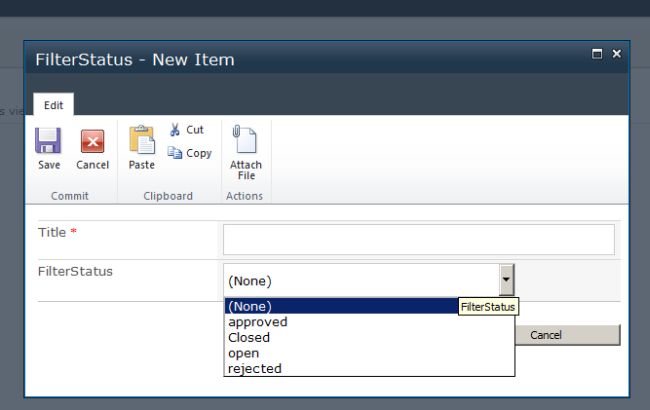
Task: Switch to the Edit ribbon tab
Action: pyautogui.click(x=53, y=105)
